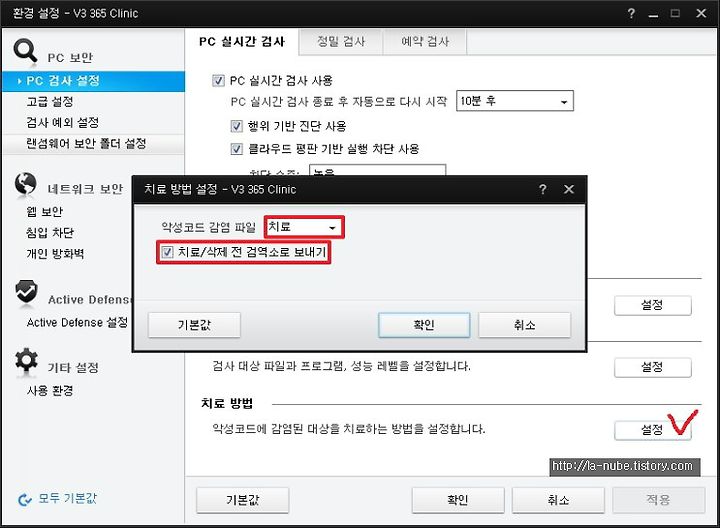The image size is (720, 528).
Task: Switch to the 예약 검사 tab
Action: (425, 42)
